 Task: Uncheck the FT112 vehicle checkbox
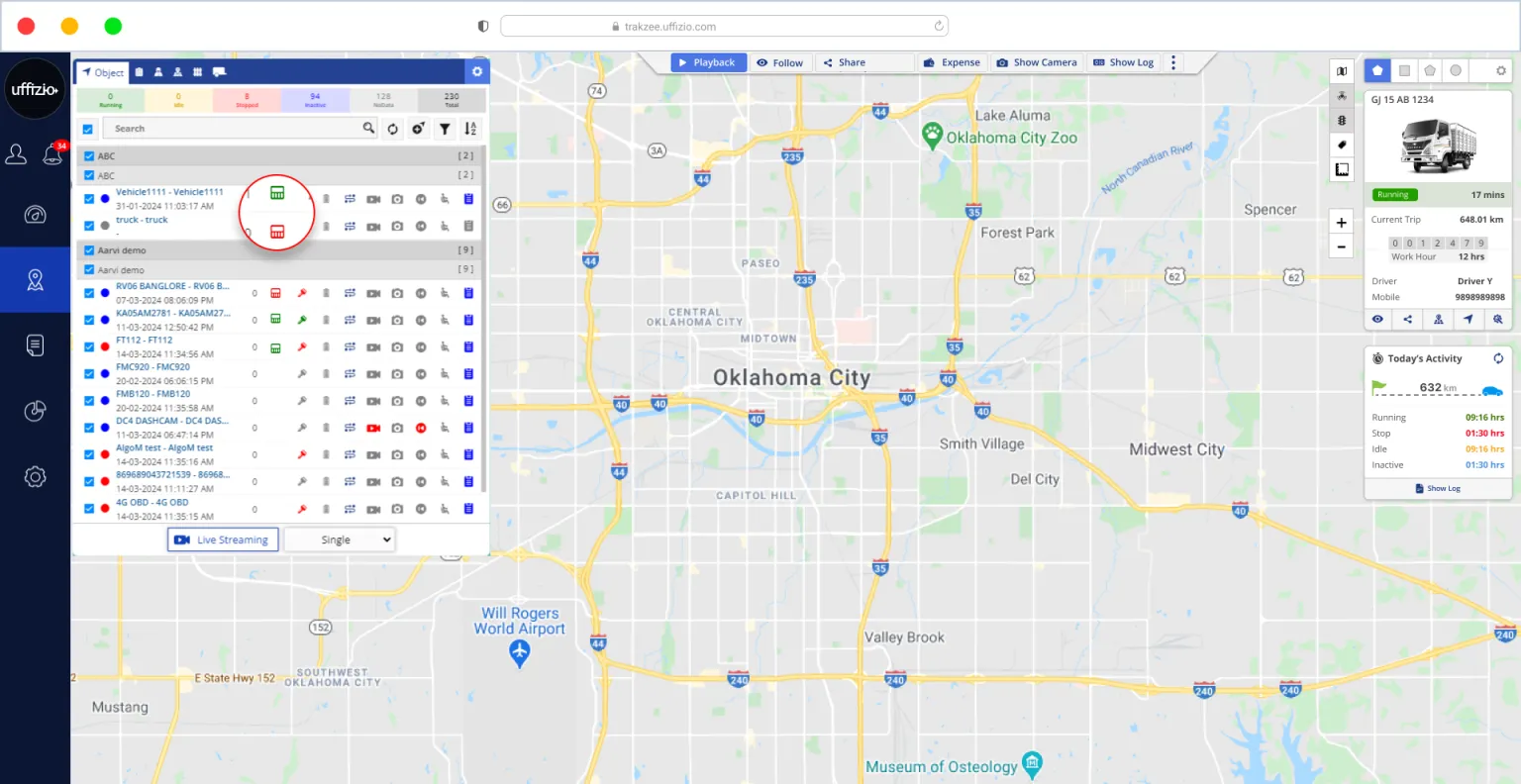point(89,347)
